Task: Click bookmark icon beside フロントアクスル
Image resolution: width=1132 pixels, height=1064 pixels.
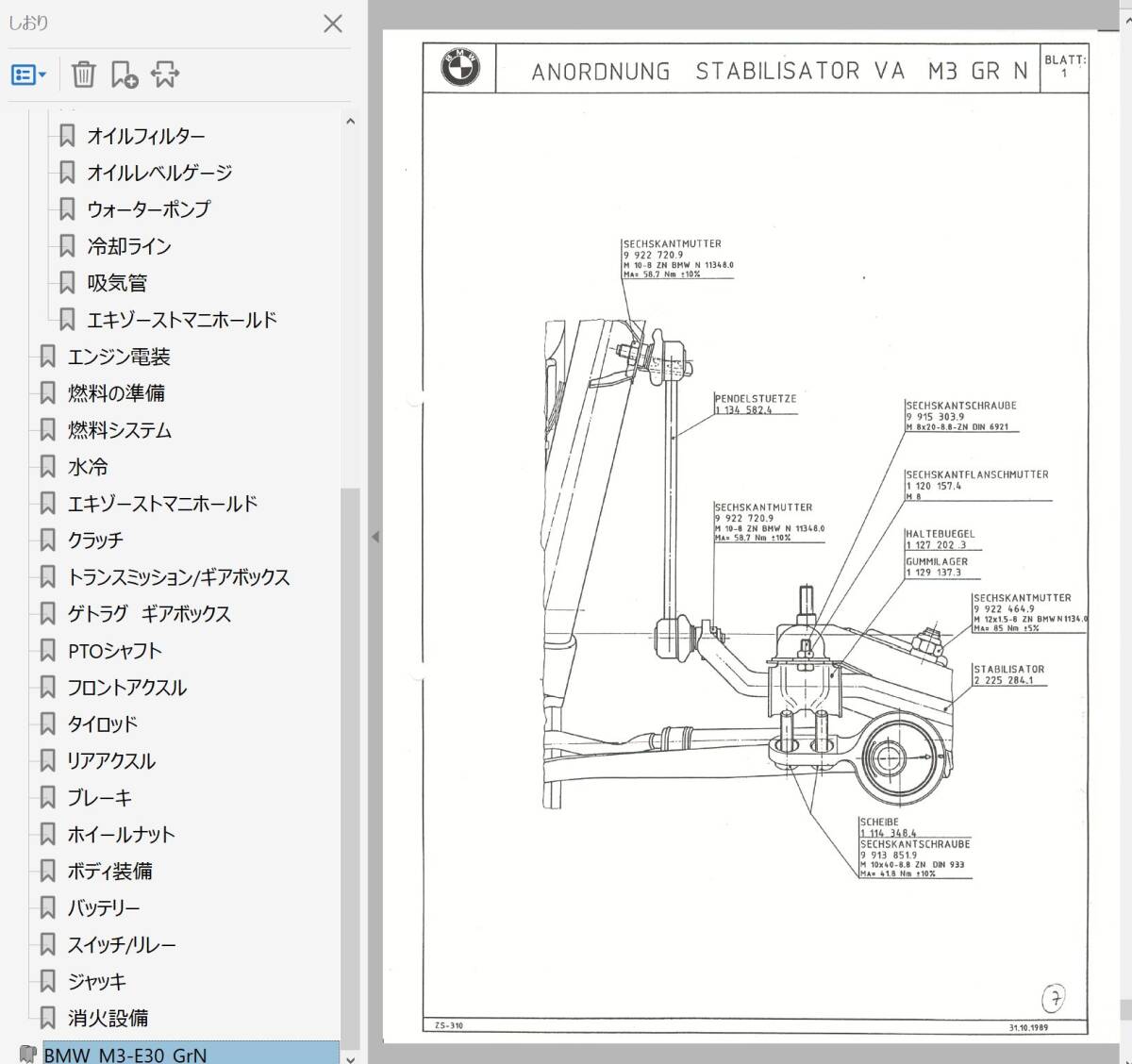Action: coord(47,688)
